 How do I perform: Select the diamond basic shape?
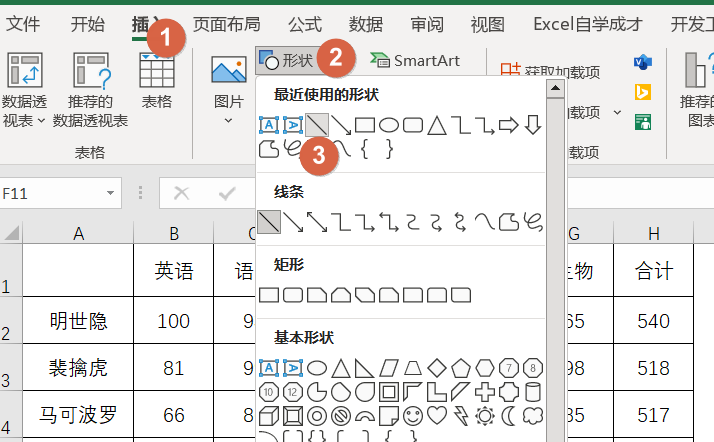(437, 368)
